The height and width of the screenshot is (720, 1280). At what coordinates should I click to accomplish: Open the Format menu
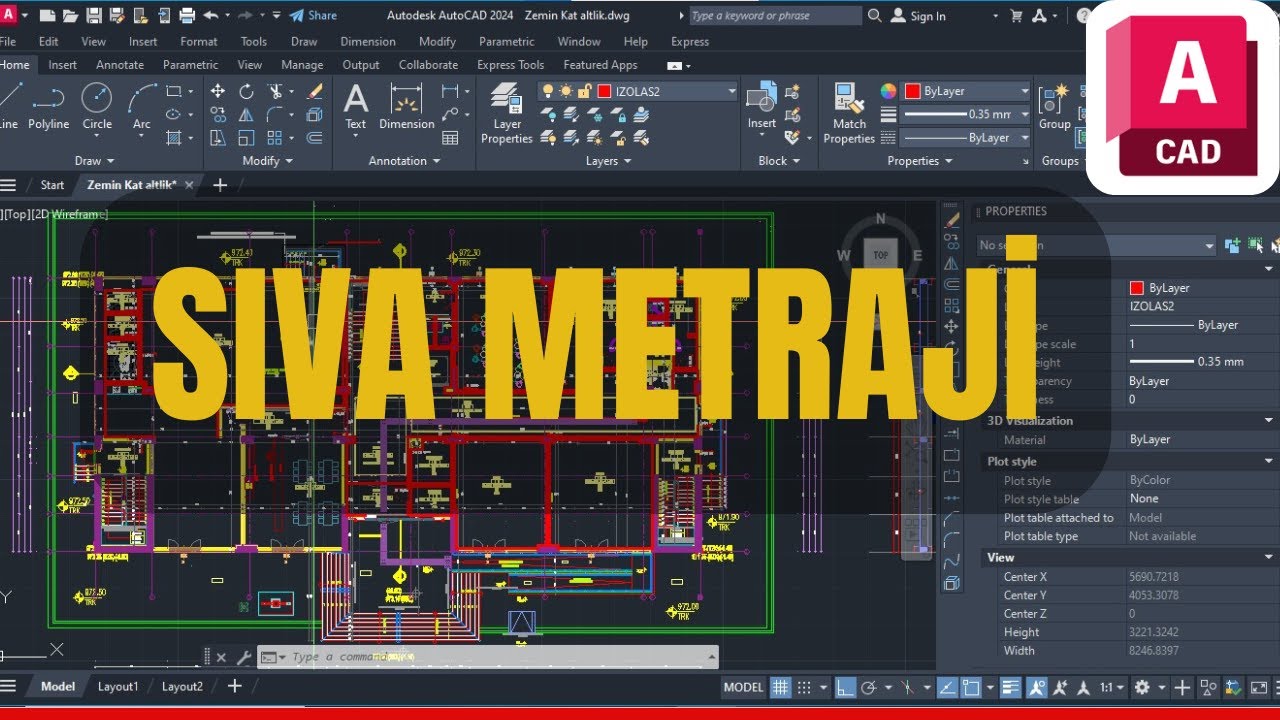pos(199,42)
